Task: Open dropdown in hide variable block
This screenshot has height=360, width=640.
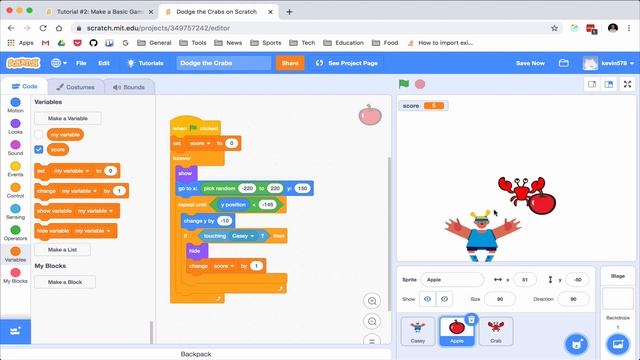Action: point(92,231)
